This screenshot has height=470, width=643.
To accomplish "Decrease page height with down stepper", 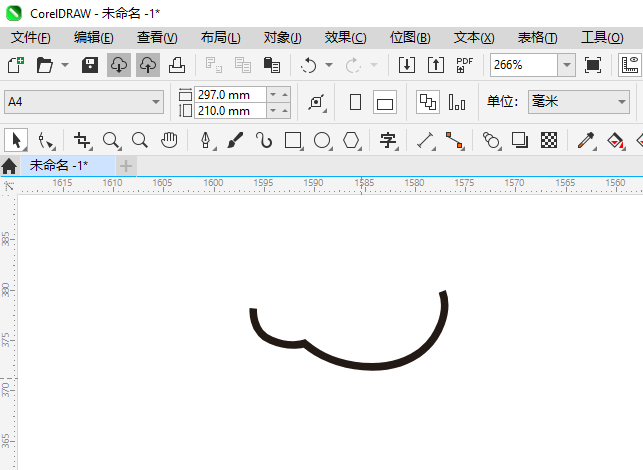I will [273, 111].
